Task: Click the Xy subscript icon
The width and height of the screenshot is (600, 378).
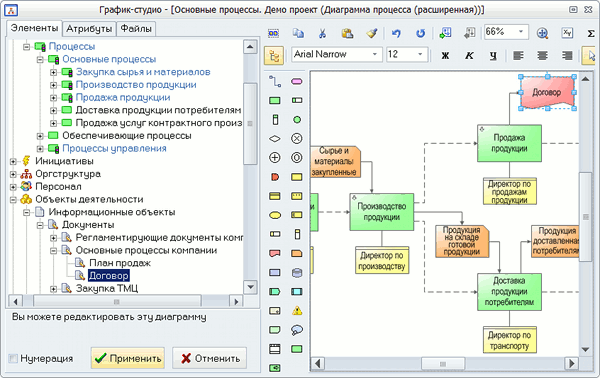Action: point(567,33)
